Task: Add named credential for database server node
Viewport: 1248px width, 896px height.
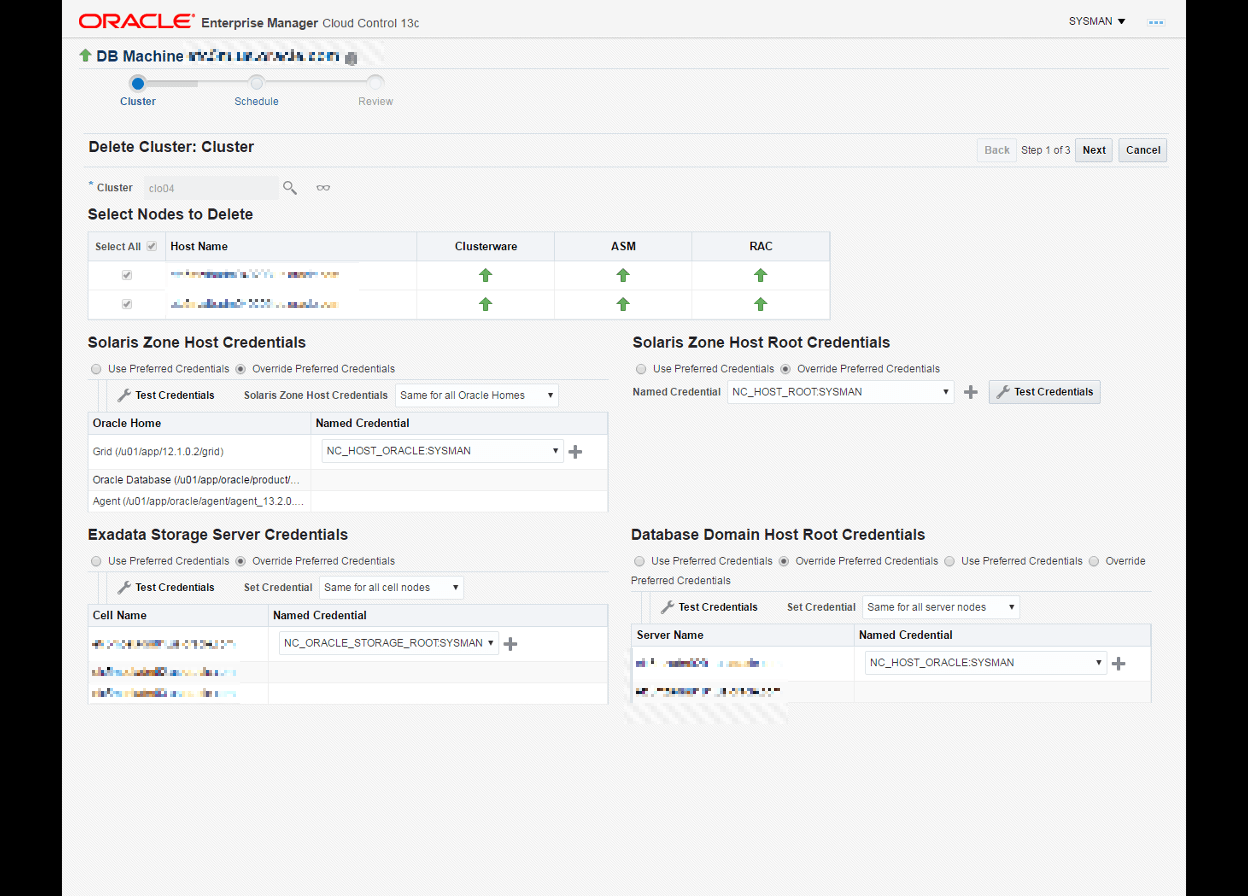Action: click(x=1119, y=663)
